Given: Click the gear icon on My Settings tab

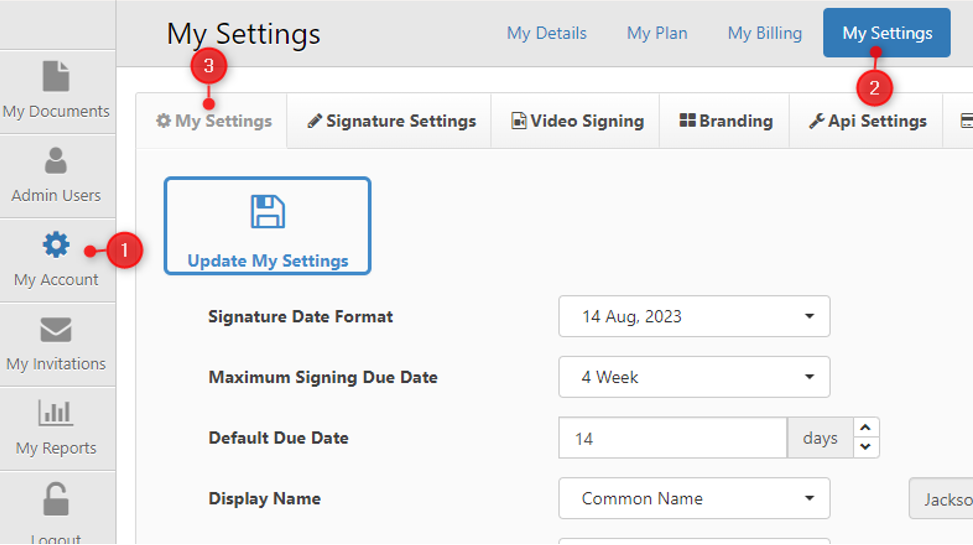Looking at the screenshot, I should coord(163,120).
